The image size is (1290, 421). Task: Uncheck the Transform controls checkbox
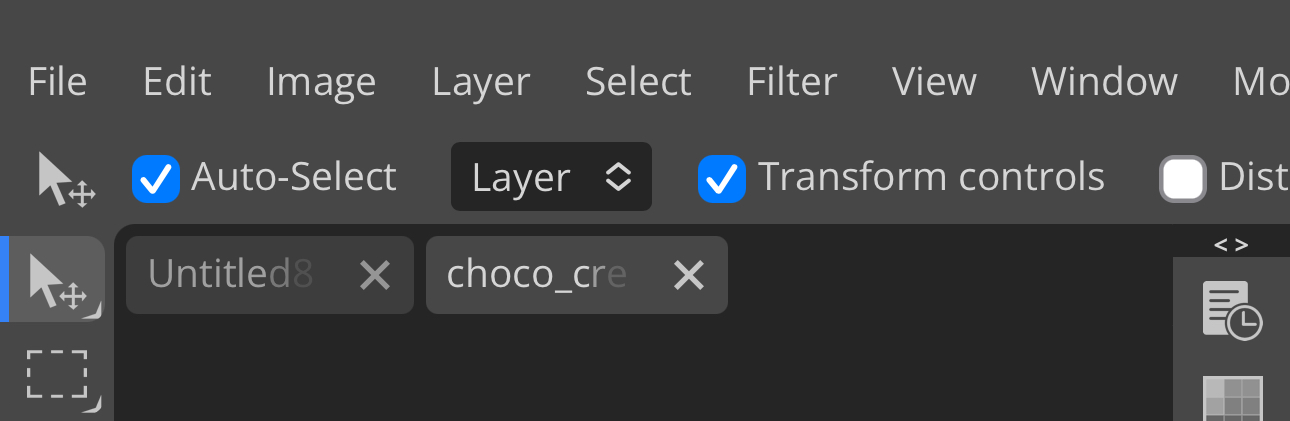721,179
